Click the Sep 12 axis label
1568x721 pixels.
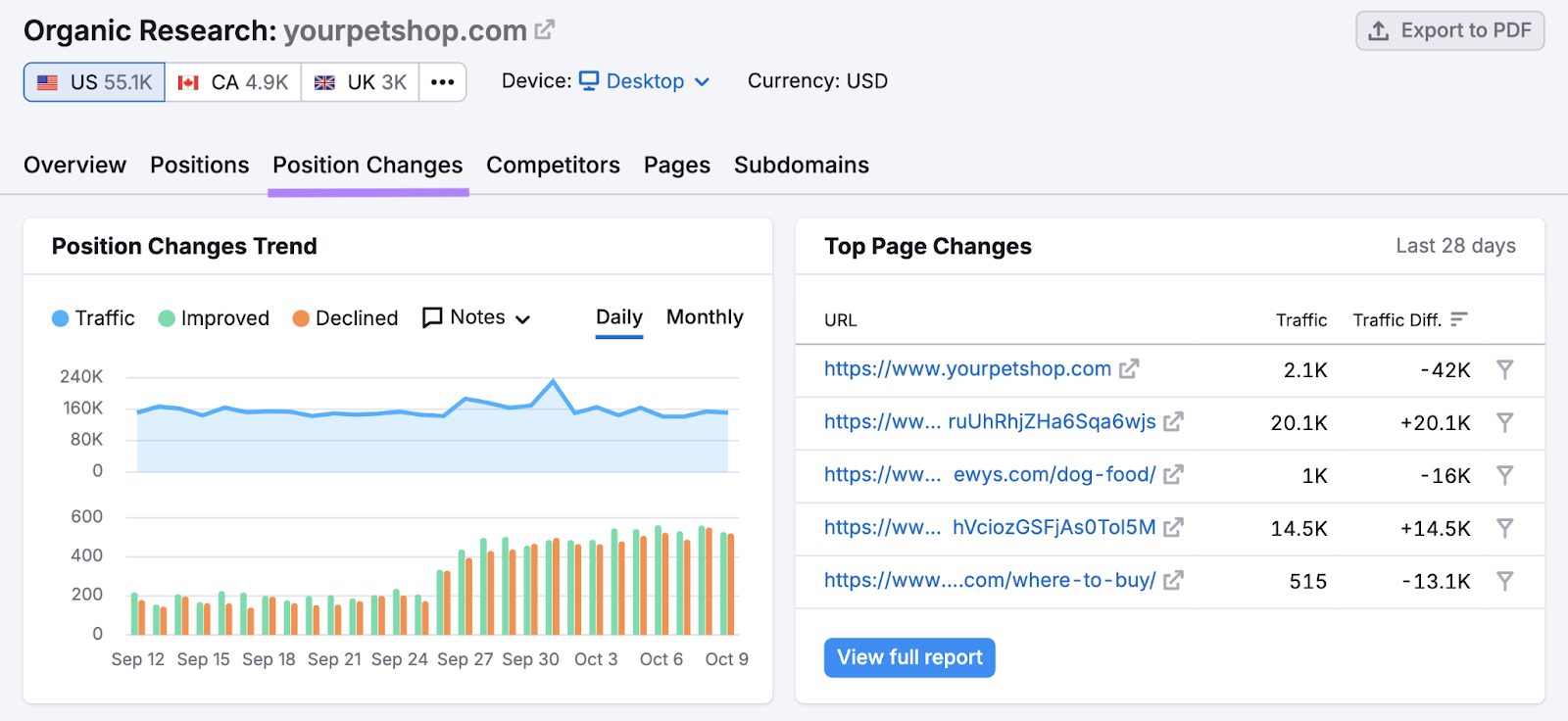[x=138, y=659]
